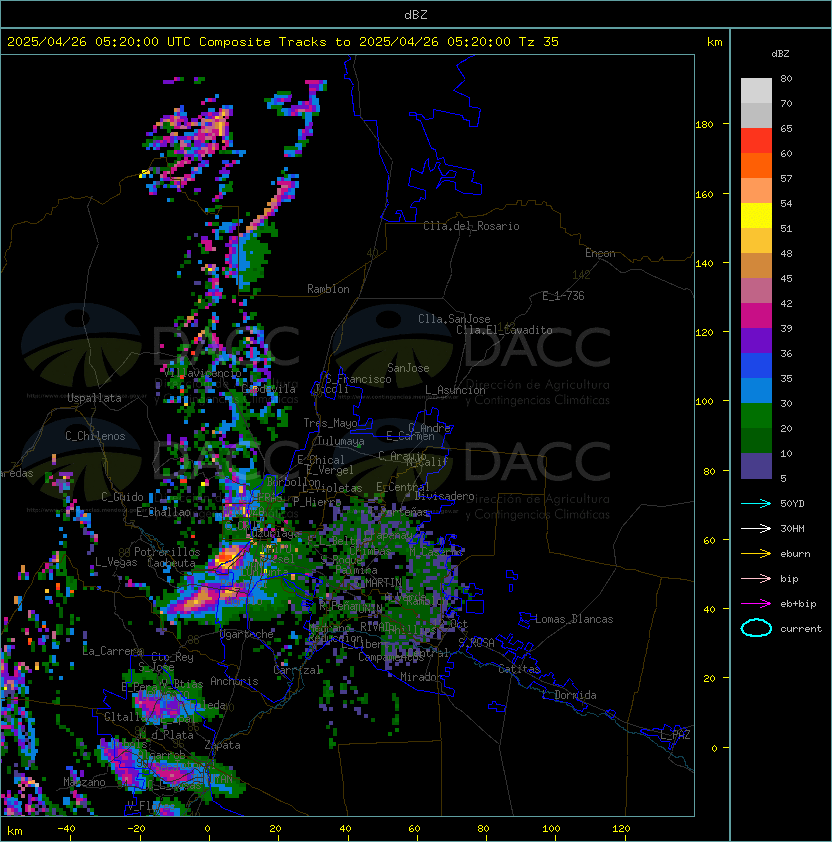Viewport: 832px width, 842px height.
Task: Click the 'Uspallata' map label
Action: (x=94, y=398)
